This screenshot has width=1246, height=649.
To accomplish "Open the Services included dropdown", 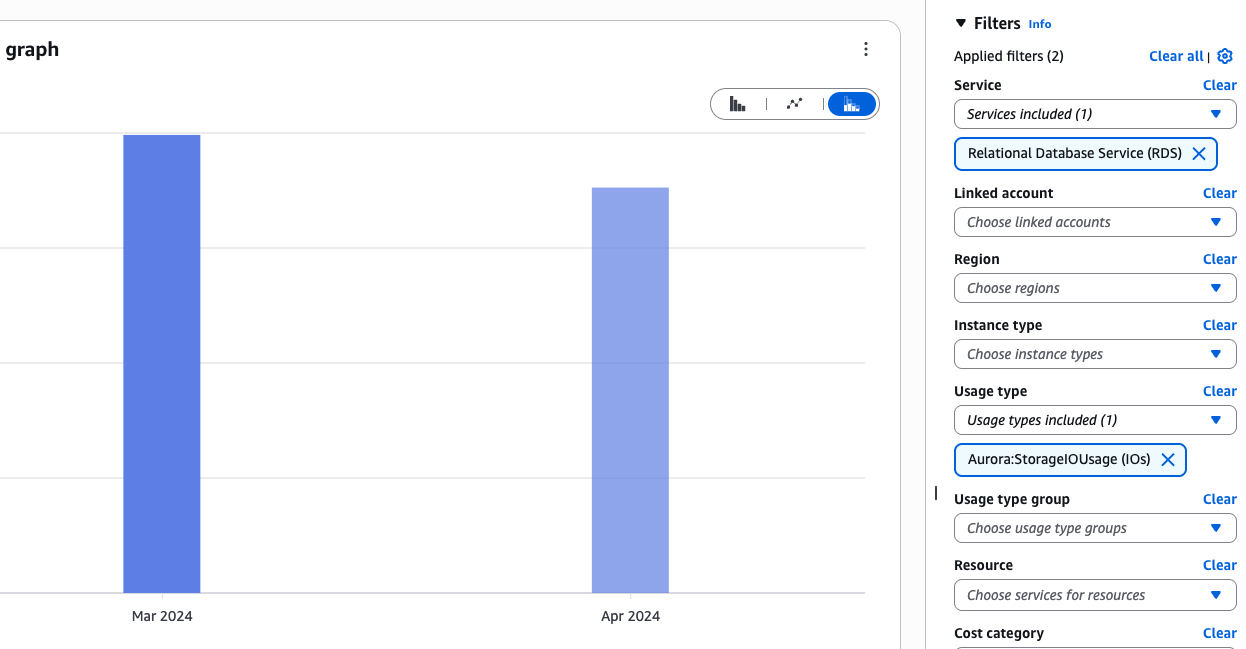I will [1095, 114].
